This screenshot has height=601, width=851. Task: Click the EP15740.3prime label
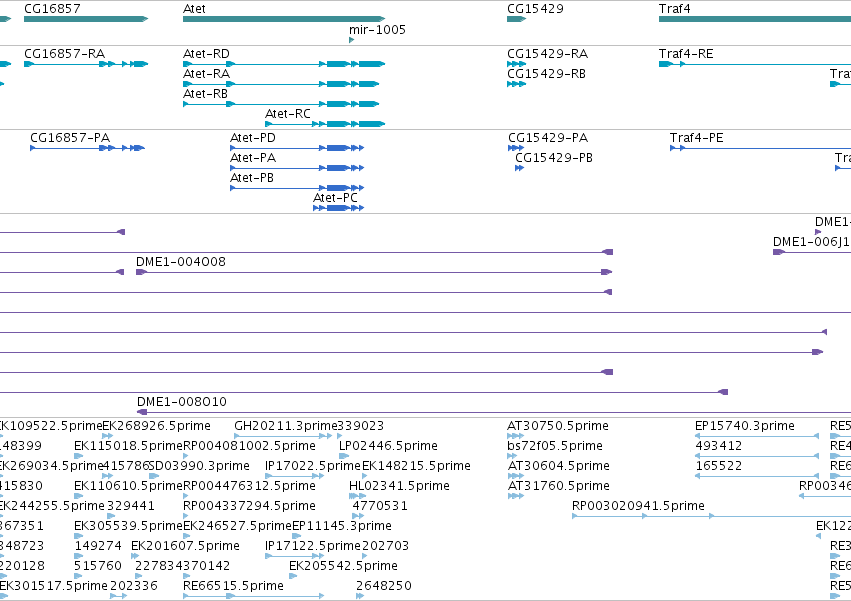click(745, 426)
